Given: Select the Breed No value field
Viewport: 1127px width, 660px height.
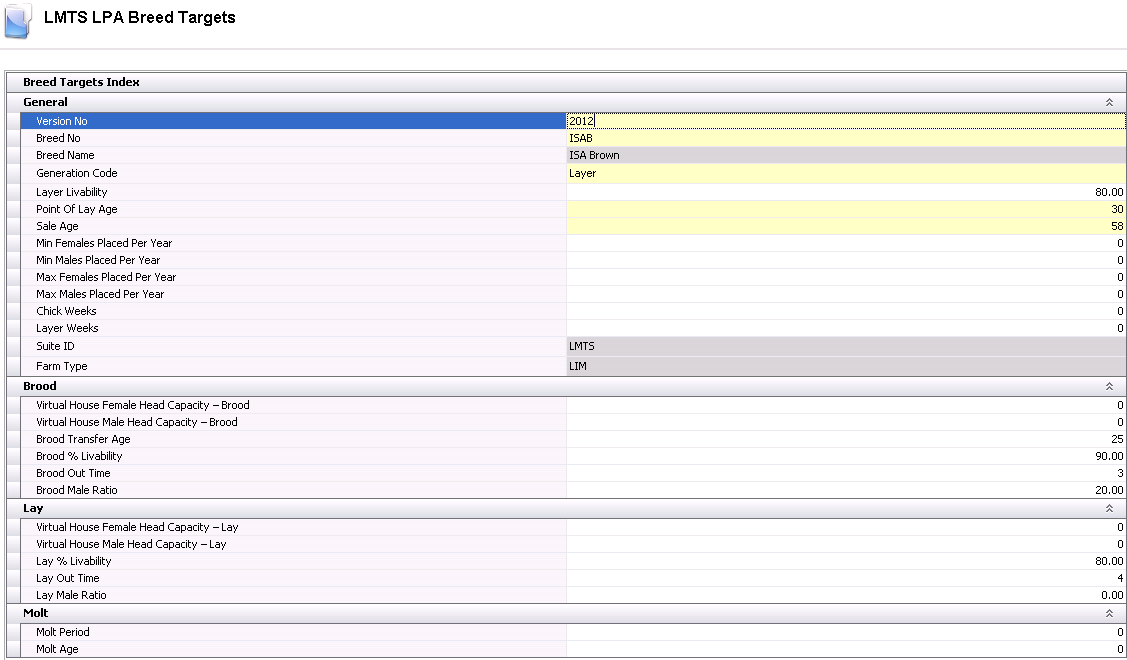Looking at the screenshot, I should point(845,138).
